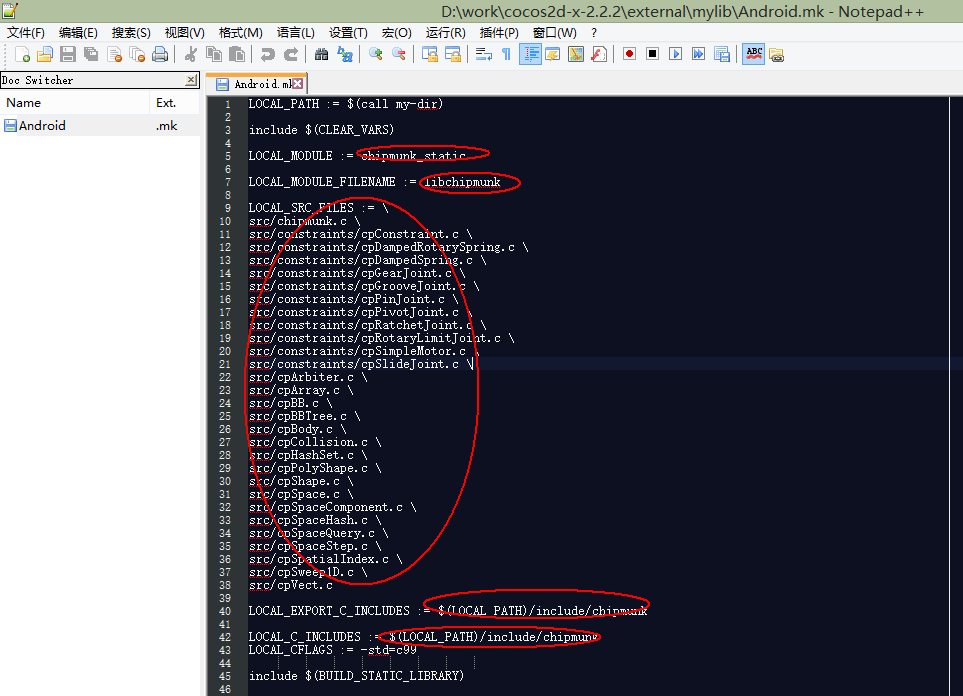Open the 宏(O) menu
This screenshot has height=696, width=963.
[396, 33]
